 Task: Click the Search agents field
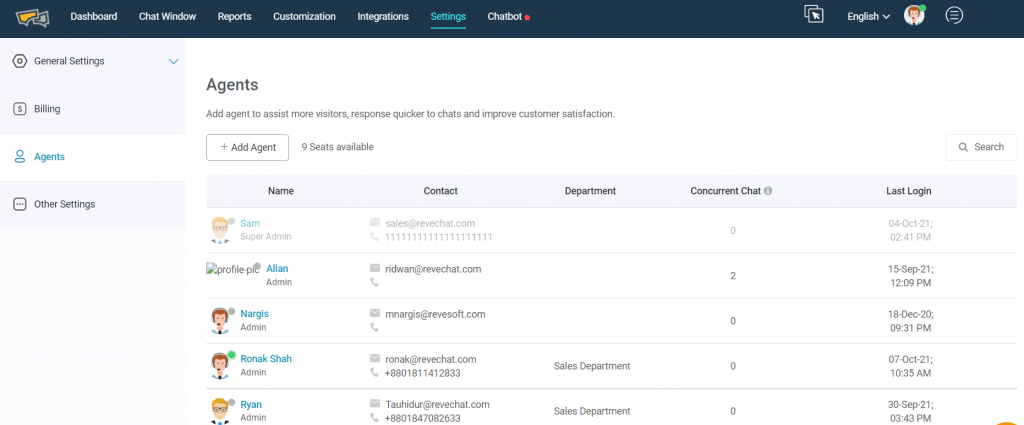click(x=981, y=147)
